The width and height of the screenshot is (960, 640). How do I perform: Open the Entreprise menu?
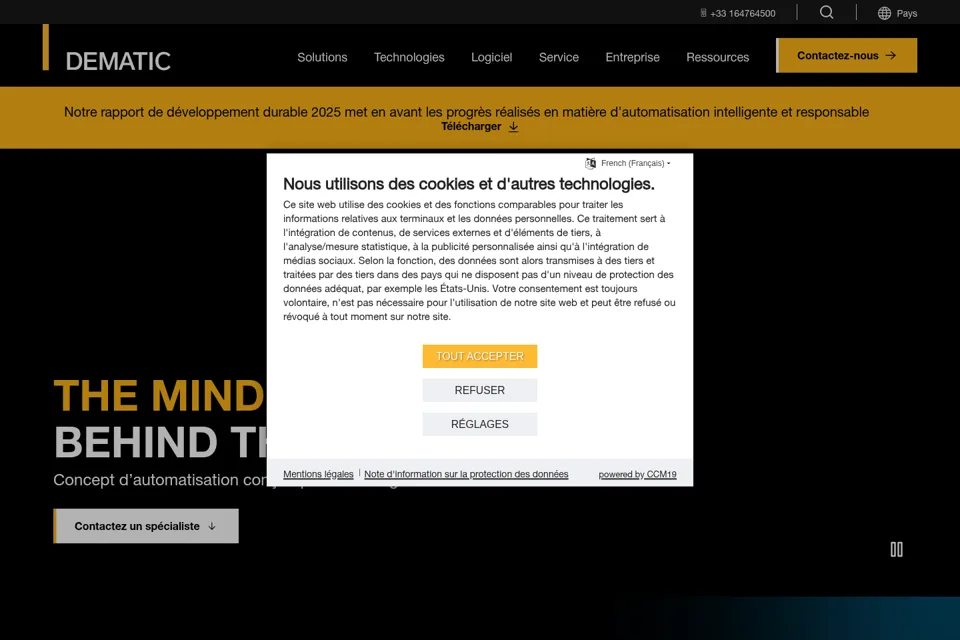[632, 57]
